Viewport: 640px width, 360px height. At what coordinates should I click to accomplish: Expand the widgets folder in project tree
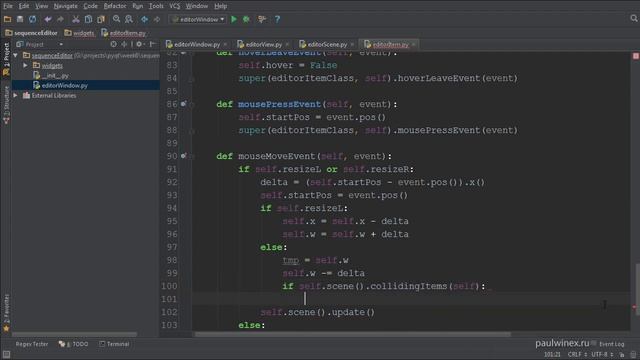point(25,65)
